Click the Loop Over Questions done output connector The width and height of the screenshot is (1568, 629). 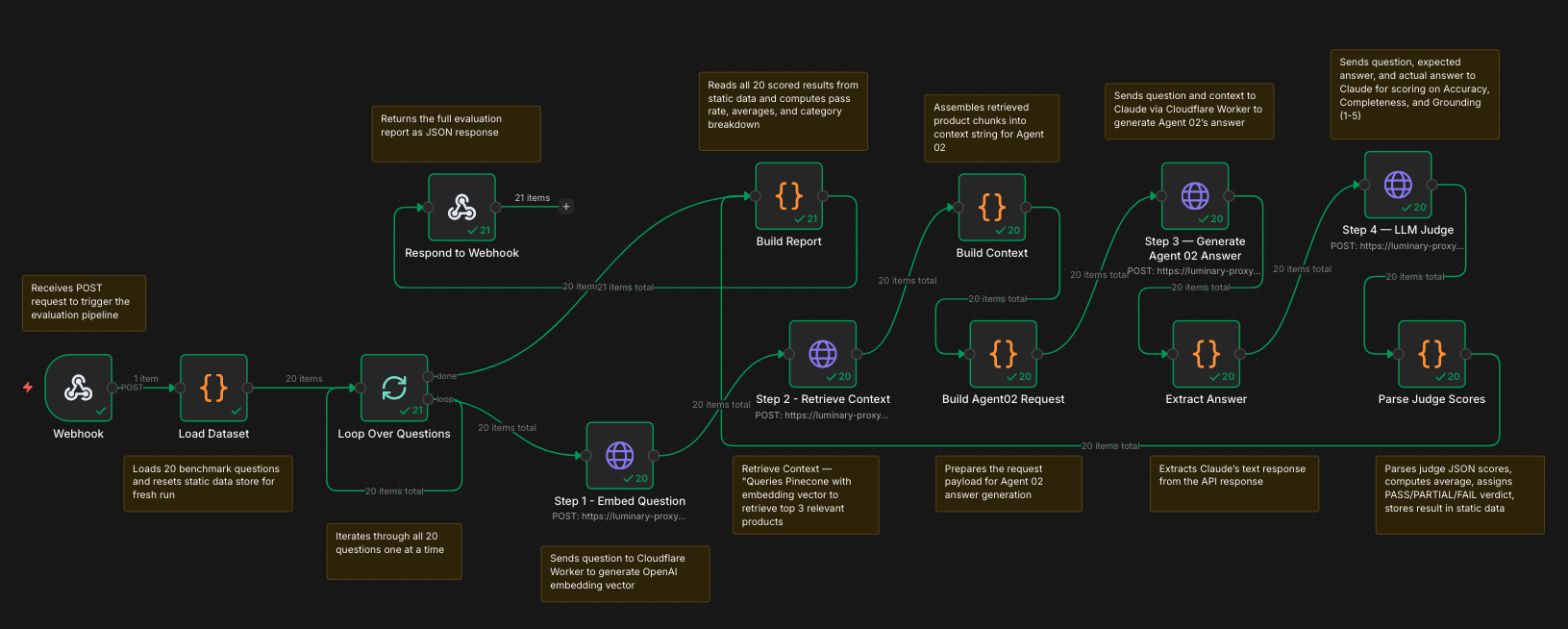click(428, 376)
